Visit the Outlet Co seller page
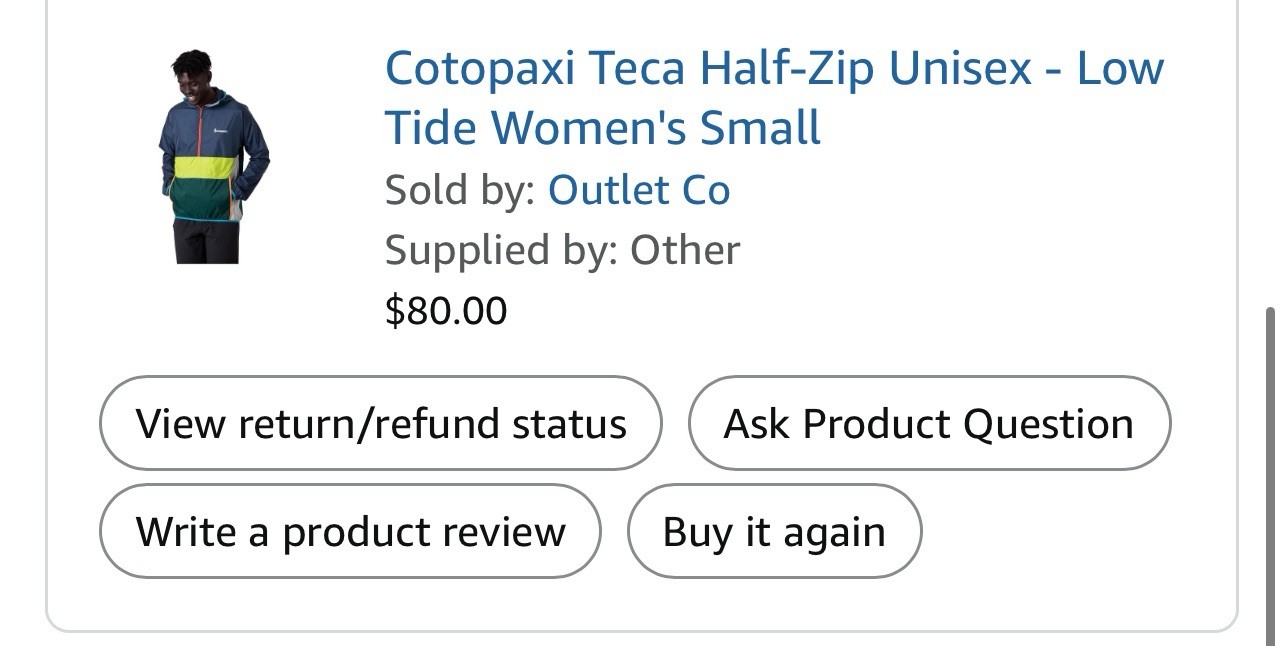This screenshot has height=646, width=1284. 638,190
